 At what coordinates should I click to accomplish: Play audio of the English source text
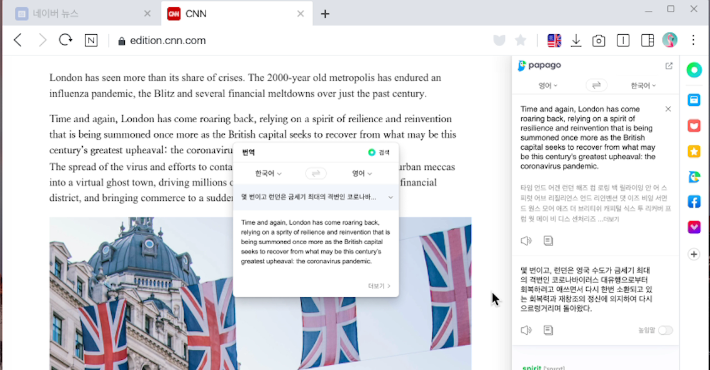coord(526,241)
